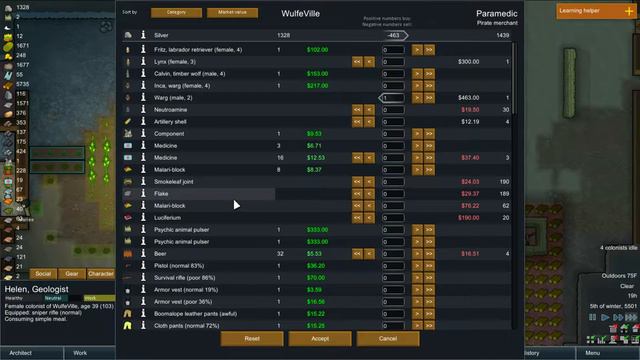
Task: Open Pistol (normal 83%) info icon
Action: tap(143, 266)
